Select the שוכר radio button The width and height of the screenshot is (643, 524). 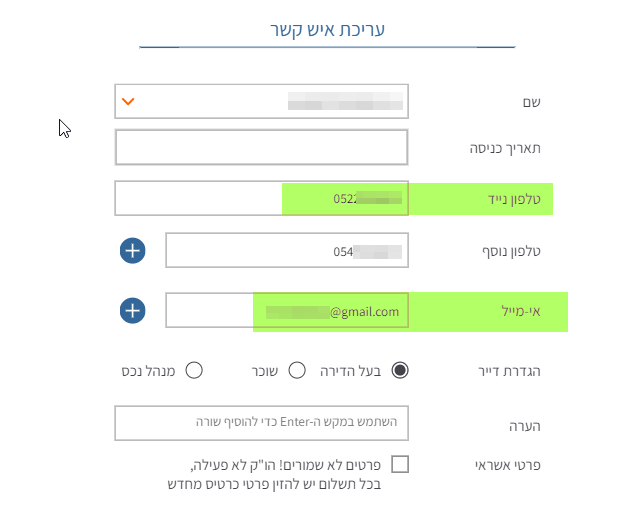click(297, 370)
